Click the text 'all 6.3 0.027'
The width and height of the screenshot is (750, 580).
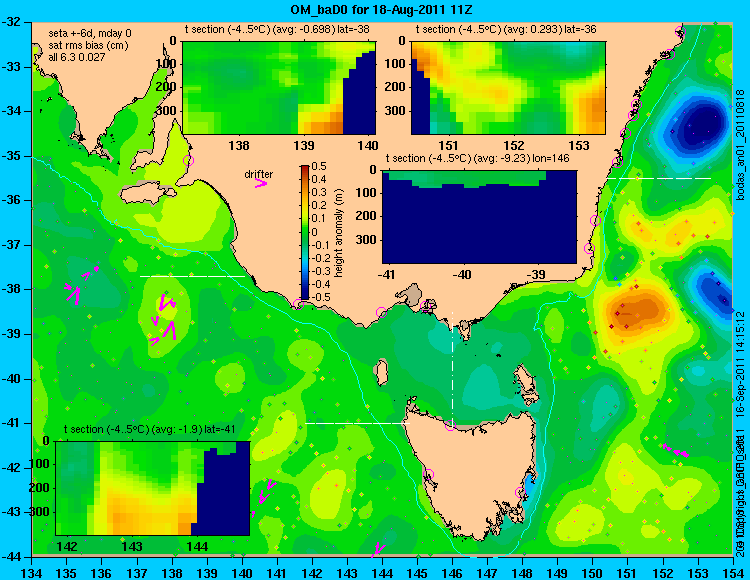[x=77, y=57]
